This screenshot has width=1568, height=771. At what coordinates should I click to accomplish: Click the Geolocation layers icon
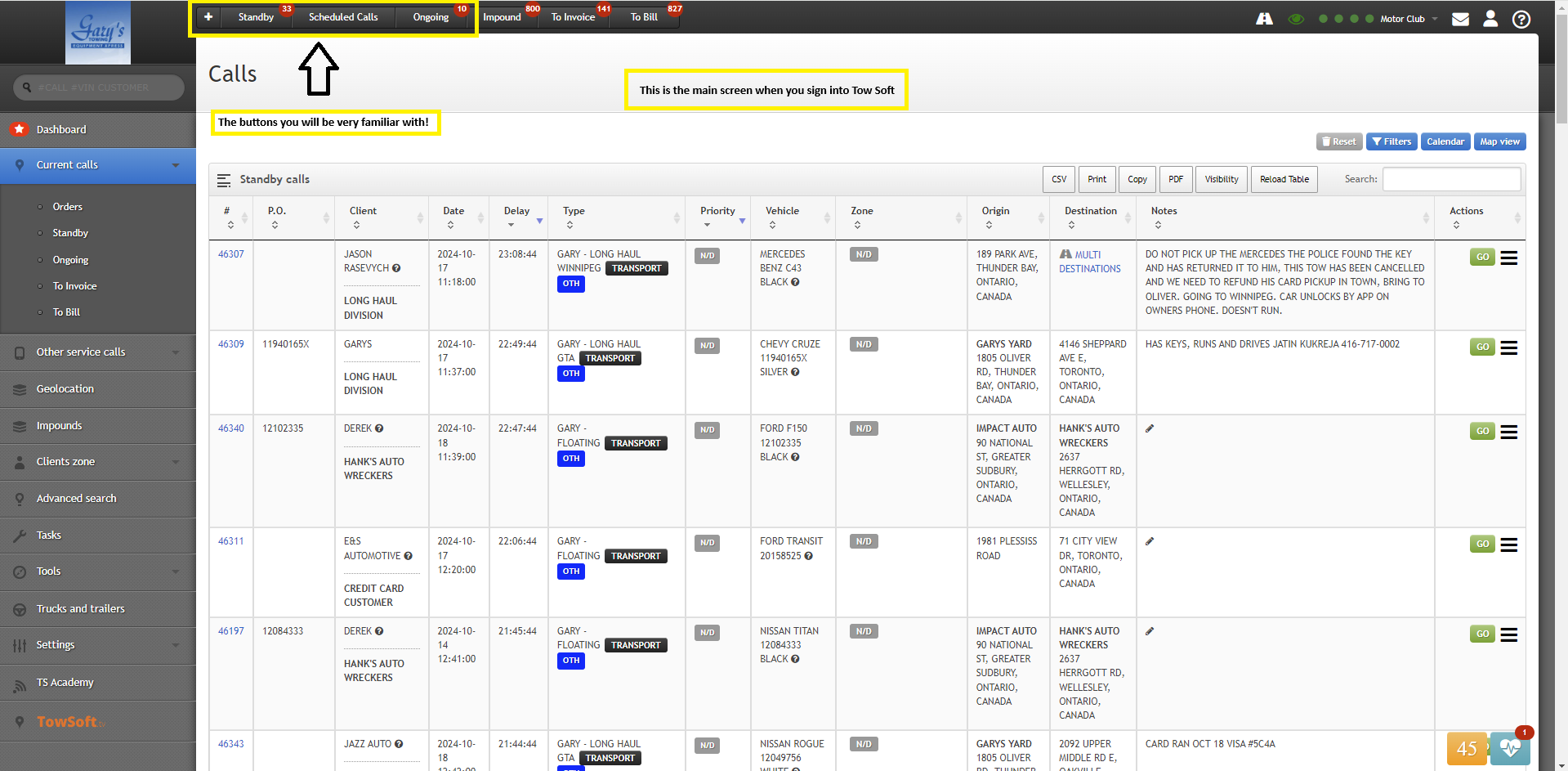[x=20, y=389]
